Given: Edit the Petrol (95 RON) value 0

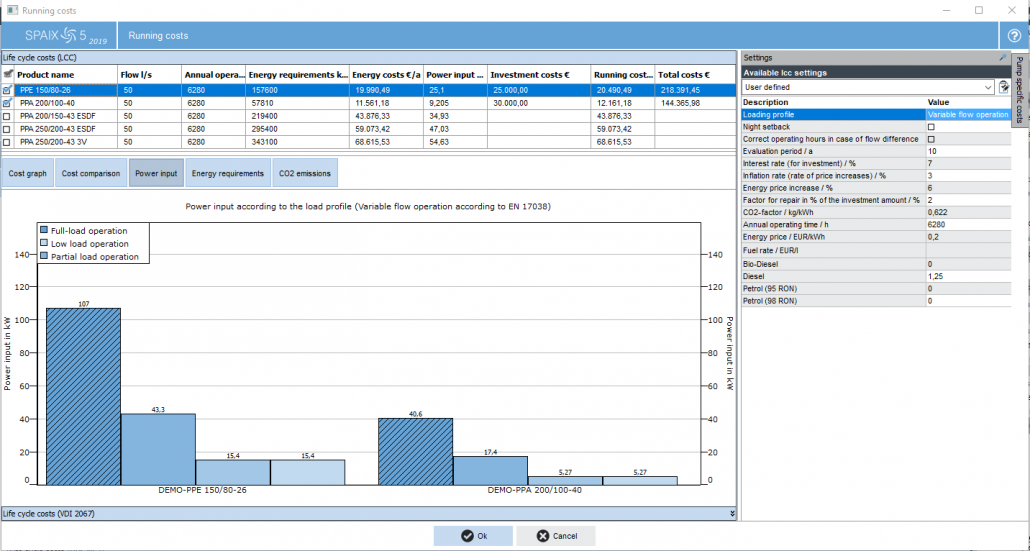Looking at the screenshot, I should (x=968, y=288).
